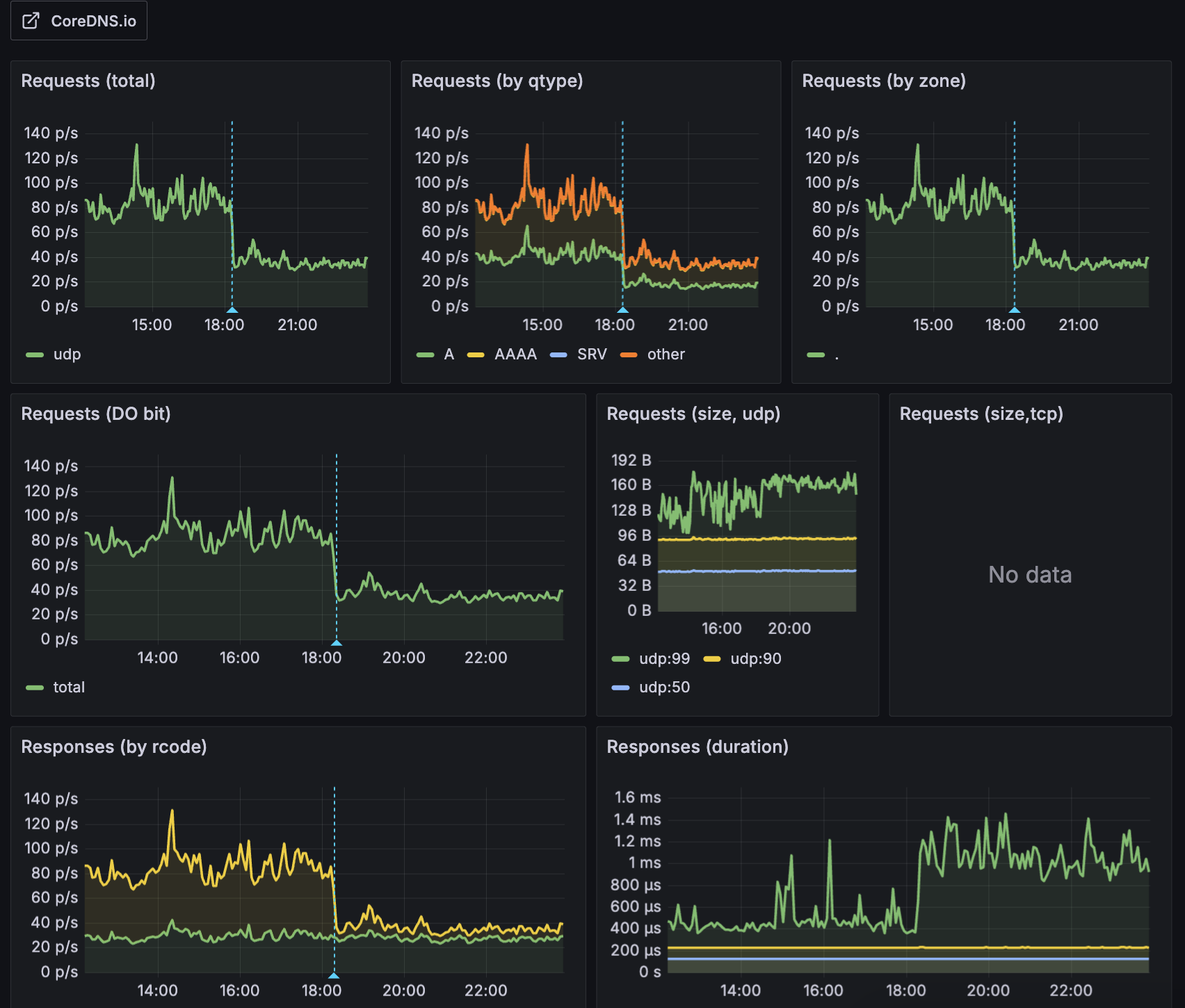This screenshot has height=1008, width=1185.
Task: Toggle the AAAA legend entry
Action: pyautogui.click(x=515, y=354)
